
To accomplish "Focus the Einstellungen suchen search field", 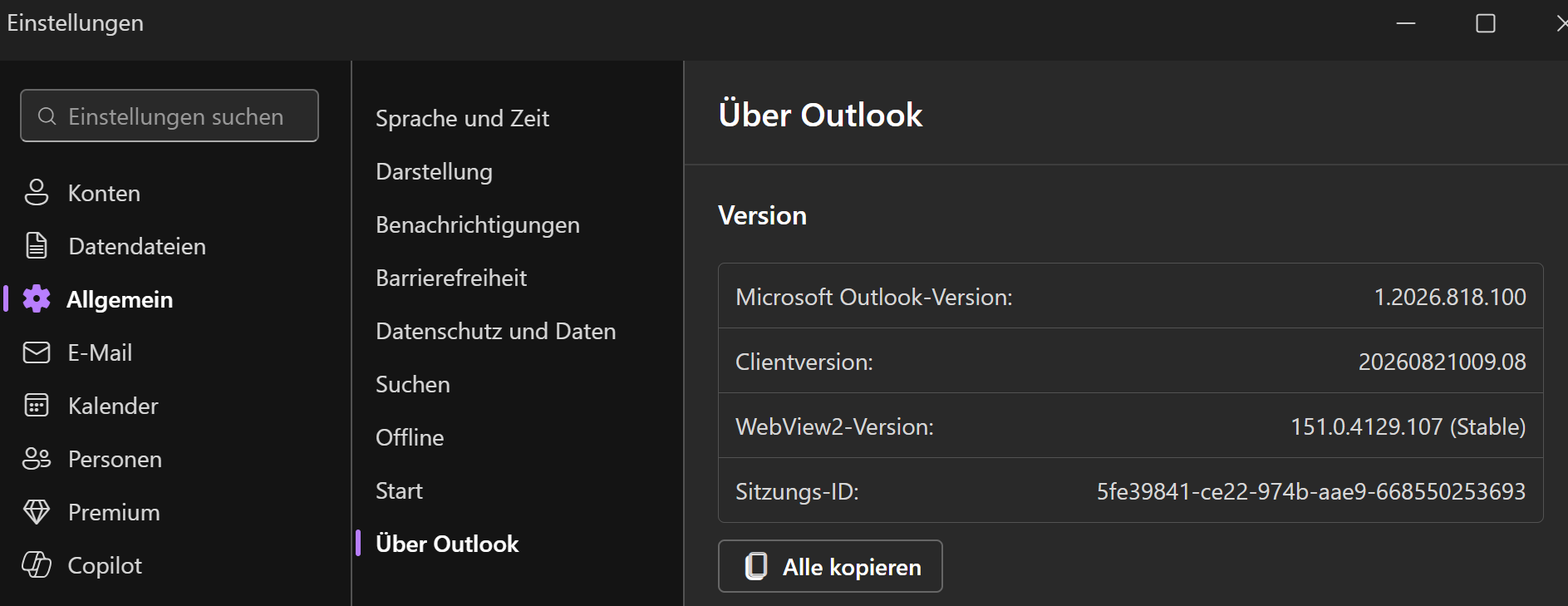I will tap(170, 116).
